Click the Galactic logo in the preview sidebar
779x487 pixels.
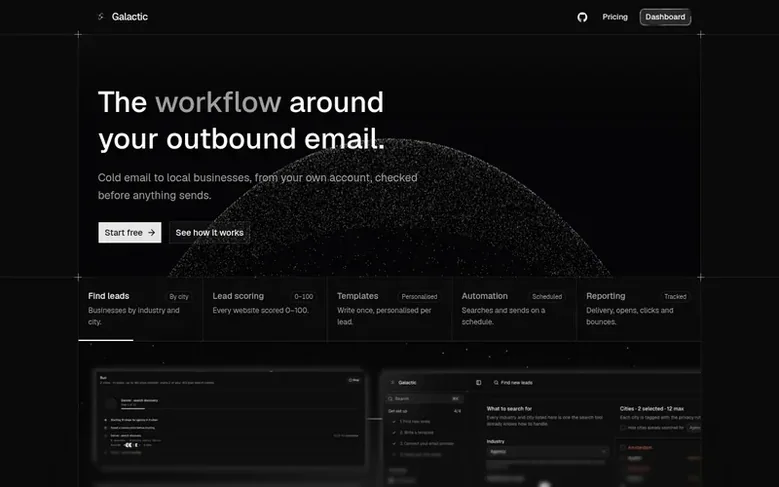tap(392, 383)
